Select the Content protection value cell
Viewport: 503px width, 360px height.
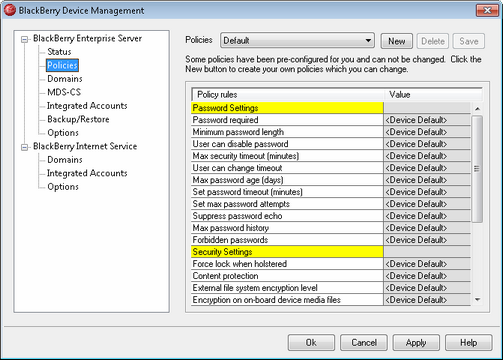[427, 276]
